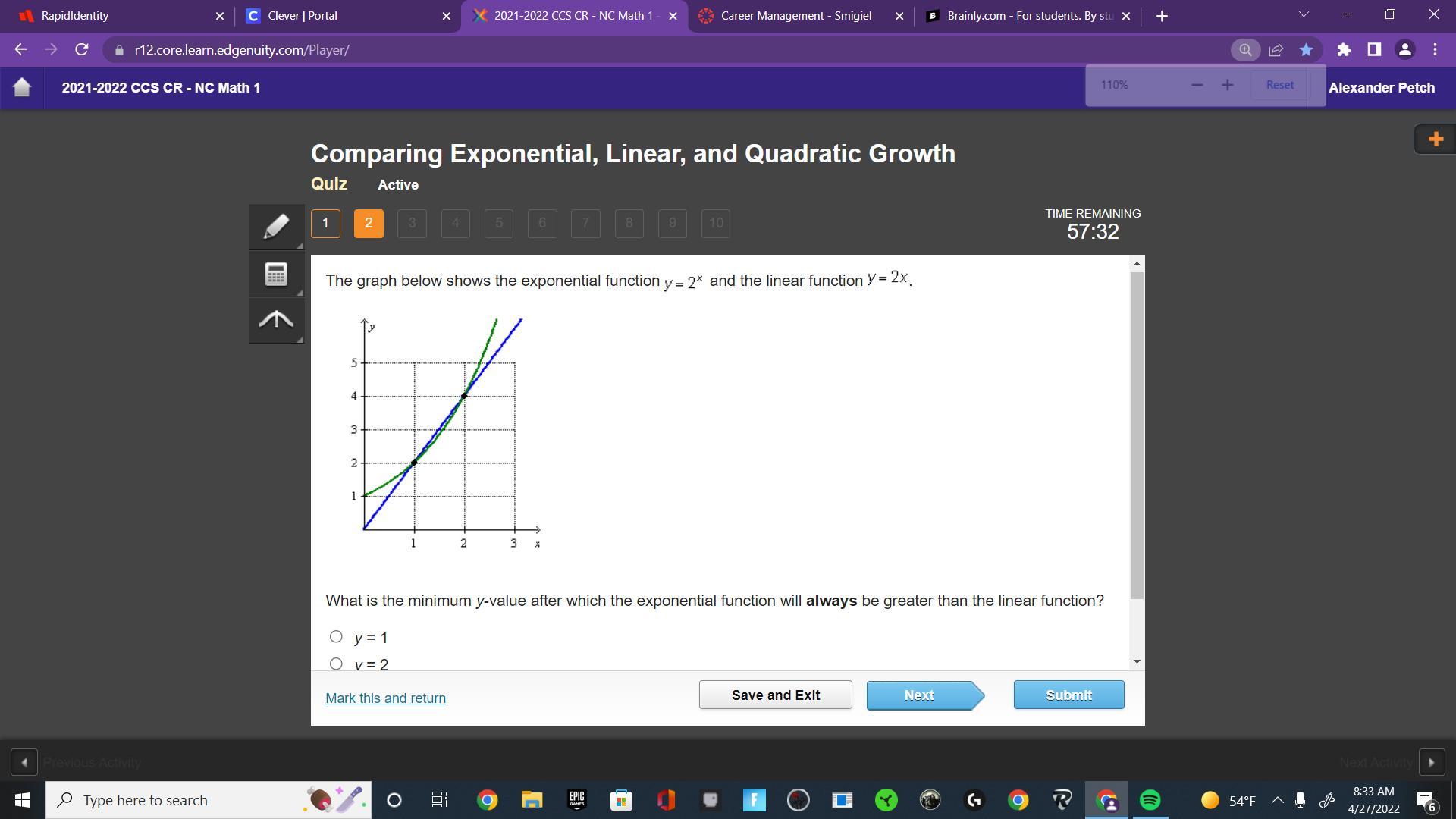Decrease zoom with the minus button

(1197, 85)
